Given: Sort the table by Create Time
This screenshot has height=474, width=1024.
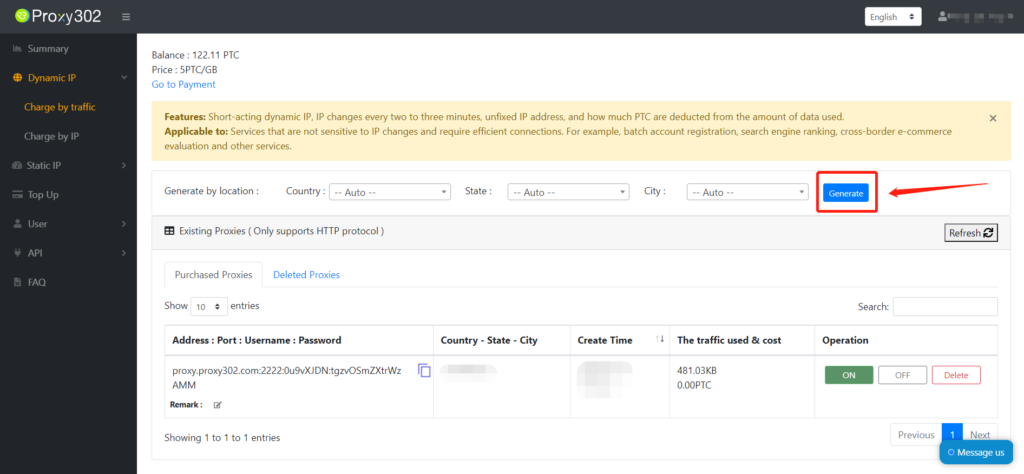Looking at the screenshot, I should click(x=659, y=340).
